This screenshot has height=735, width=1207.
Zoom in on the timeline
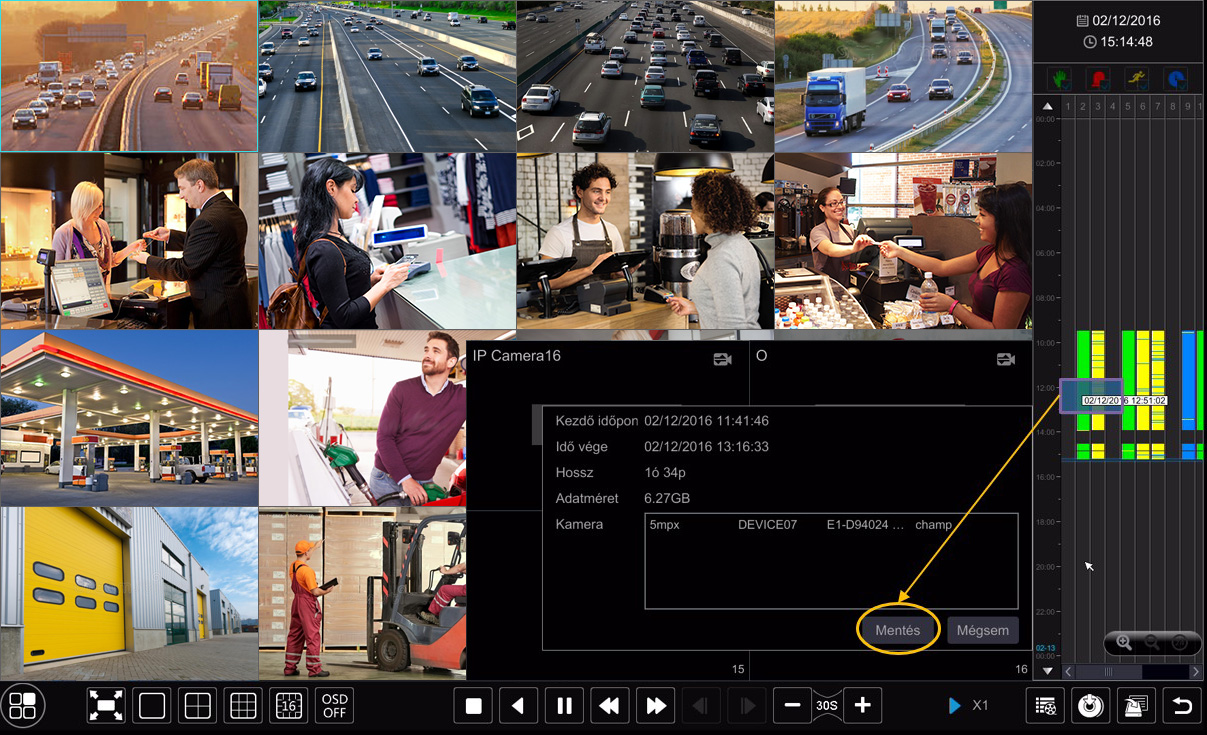[x=1124, y=643]
